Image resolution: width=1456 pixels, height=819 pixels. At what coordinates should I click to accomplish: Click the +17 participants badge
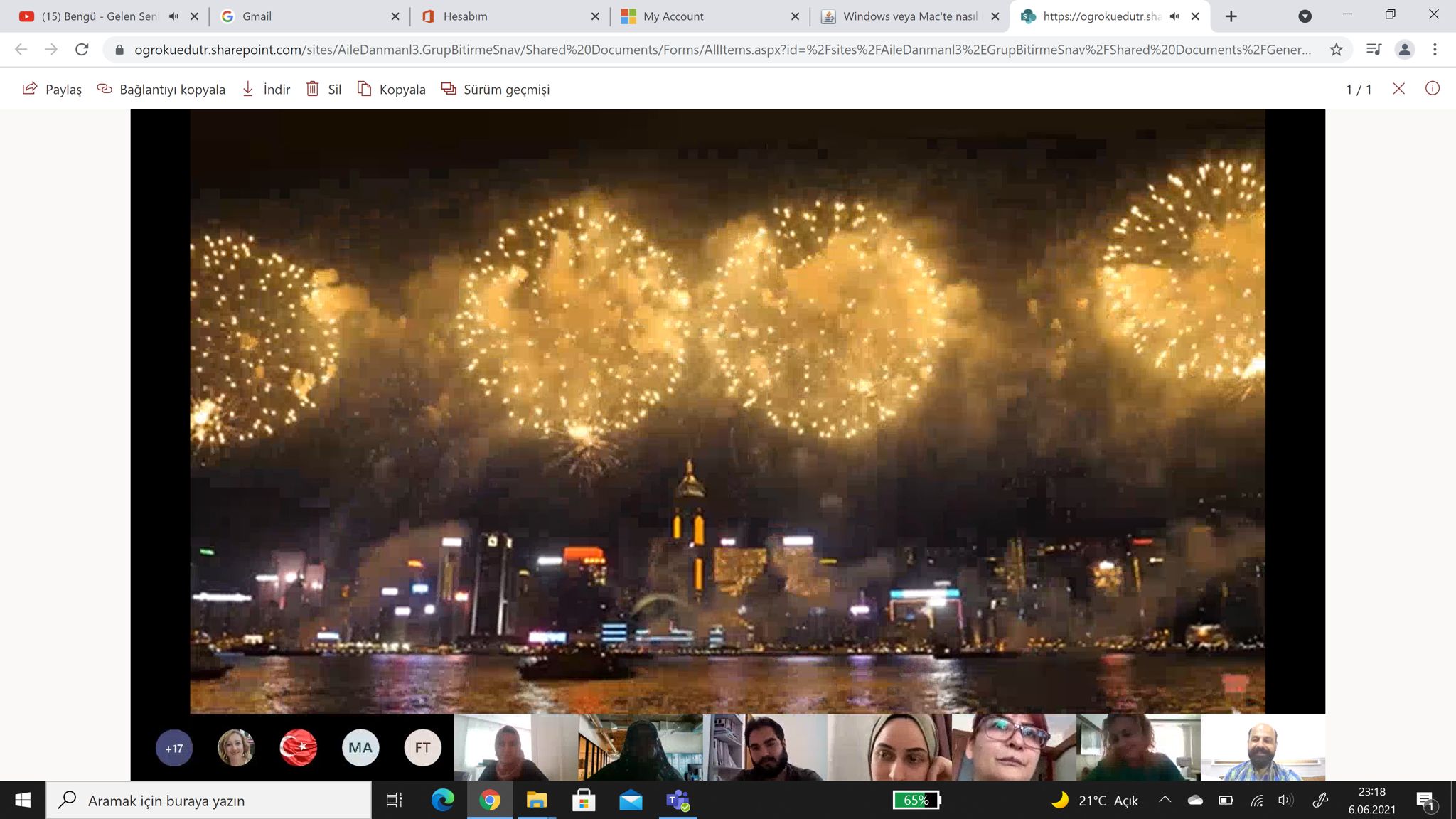tap(174, 748)
